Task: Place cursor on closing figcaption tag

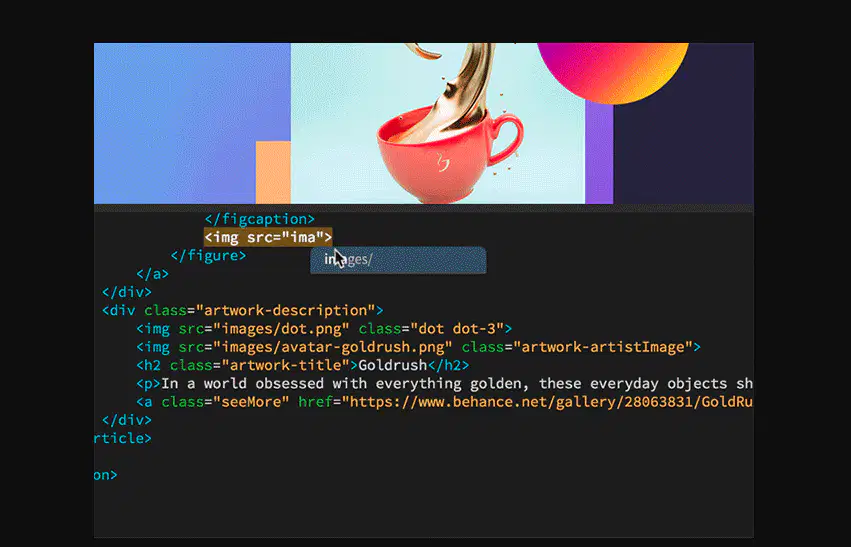Action: coord(259,219)
